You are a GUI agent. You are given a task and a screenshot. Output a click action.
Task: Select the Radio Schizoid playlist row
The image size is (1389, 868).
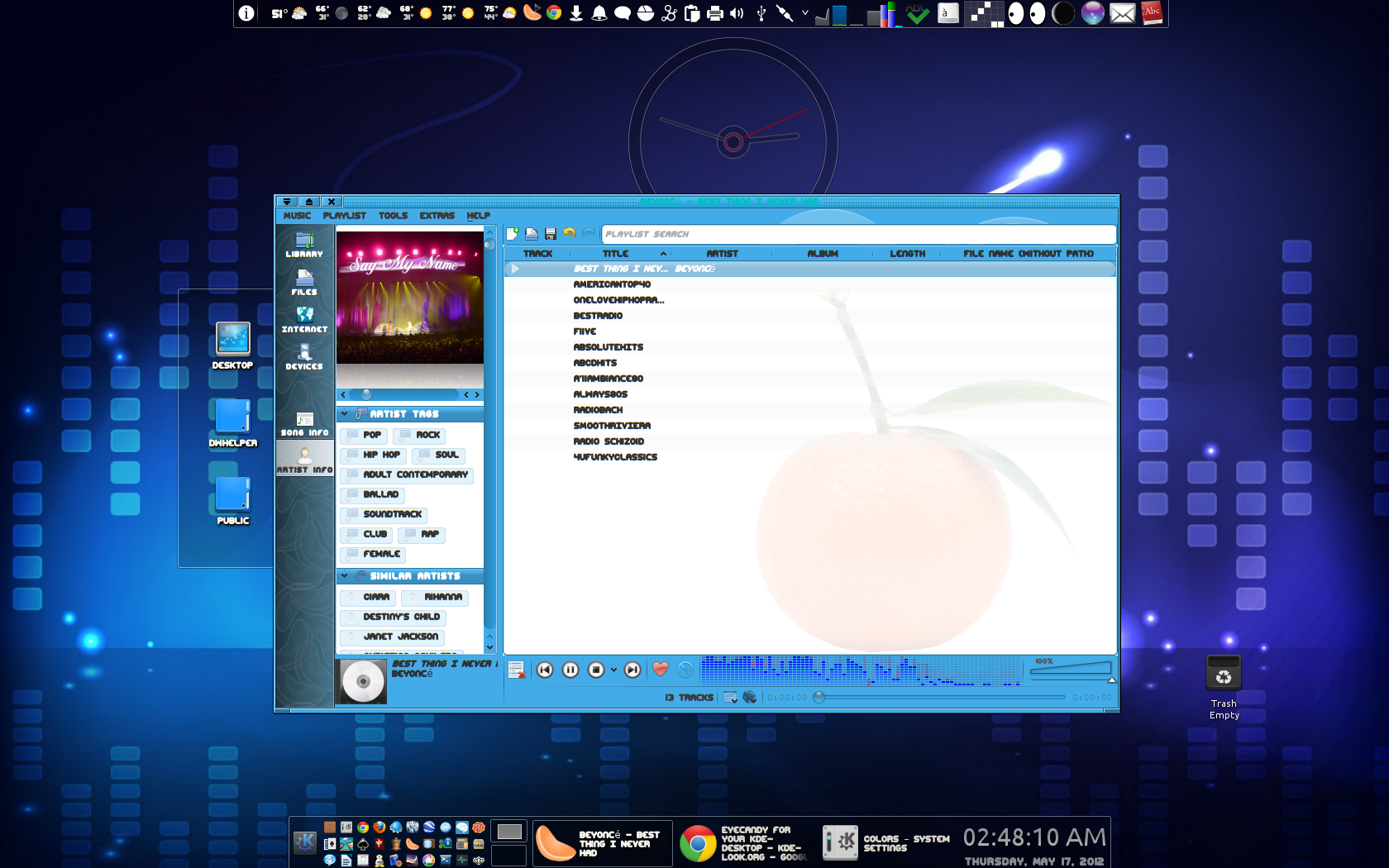(810, 441)
